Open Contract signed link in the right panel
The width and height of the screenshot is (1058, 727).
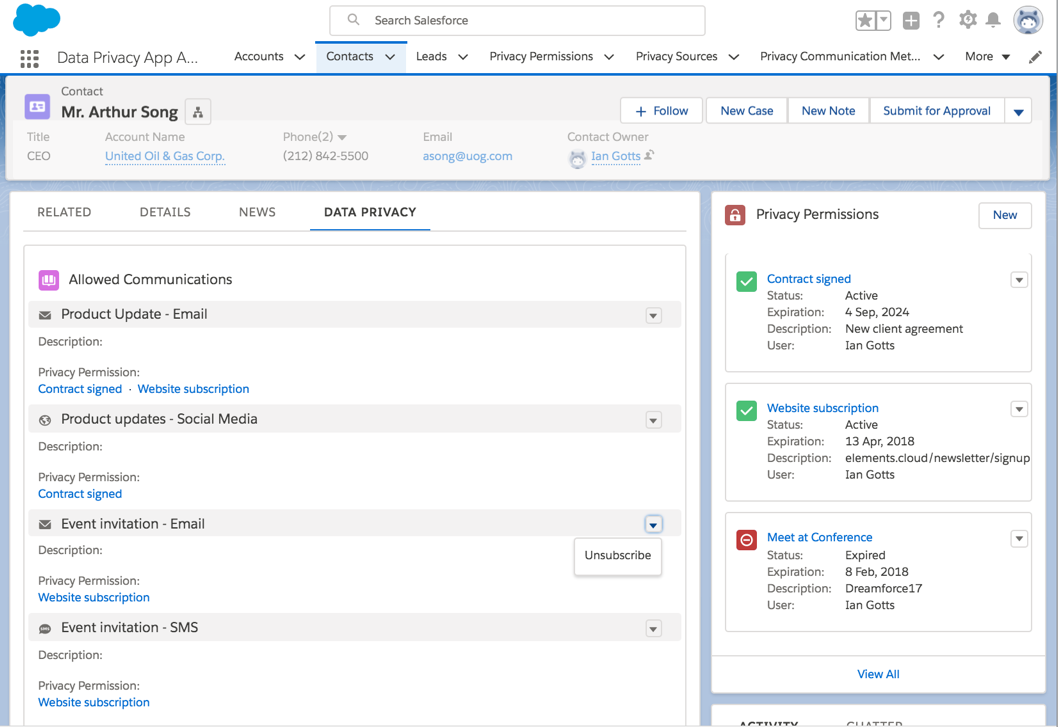808,279
